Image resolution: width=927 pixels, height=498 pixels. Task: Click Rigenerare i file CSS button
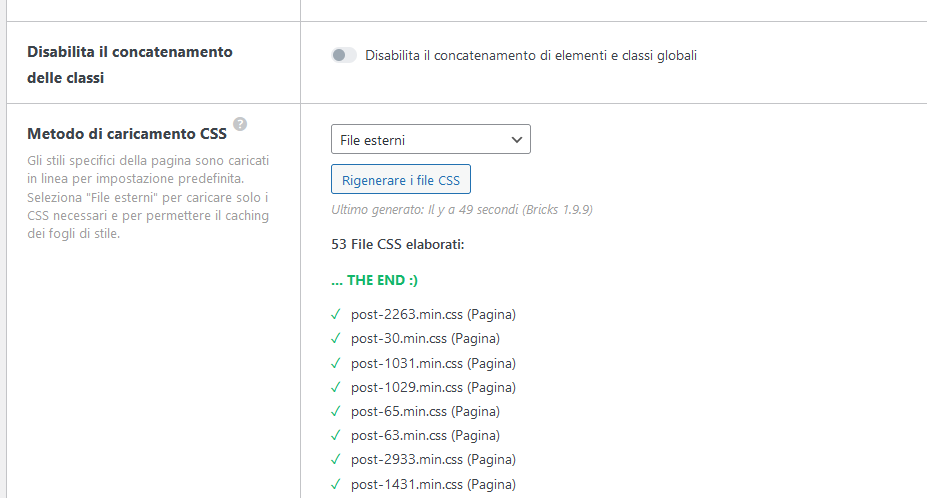tap(400, 180)
